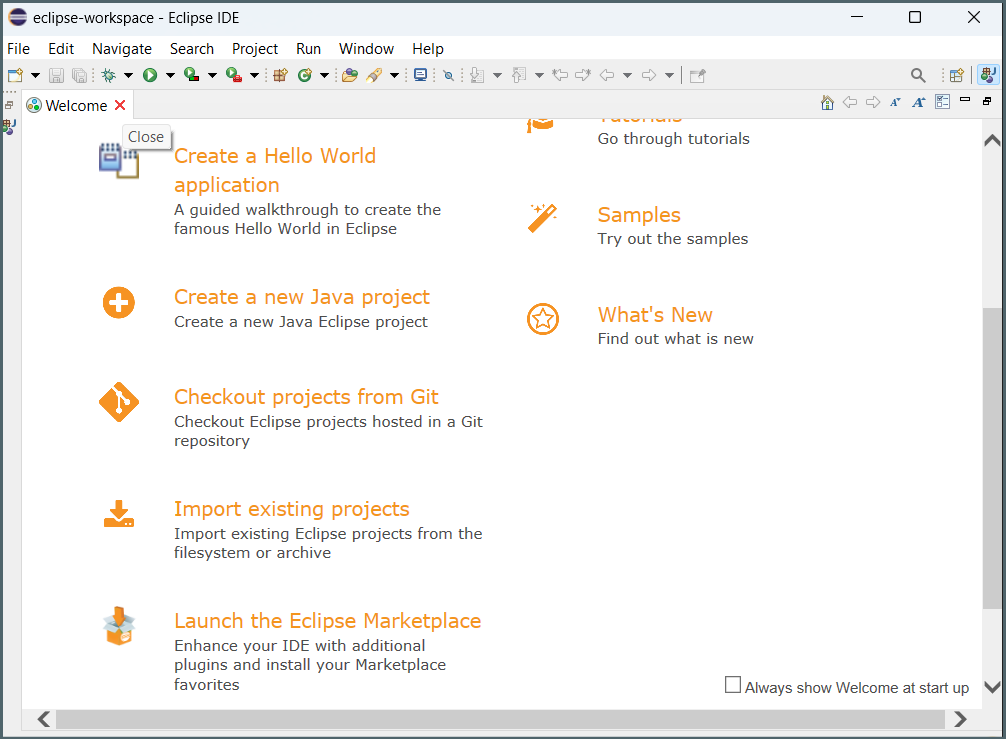Open Create a new Java project link
The image size is (1006, 739).
302,297
